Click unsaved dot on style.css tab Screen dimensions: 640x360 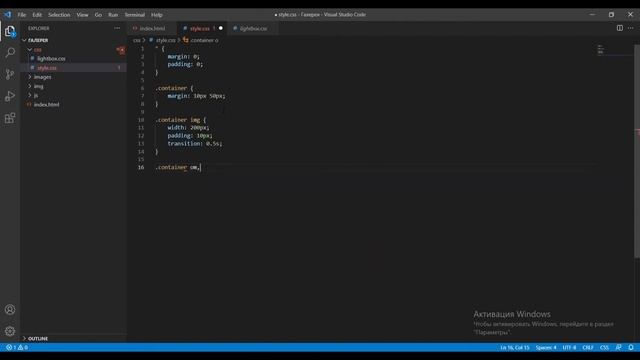(221, 28)
